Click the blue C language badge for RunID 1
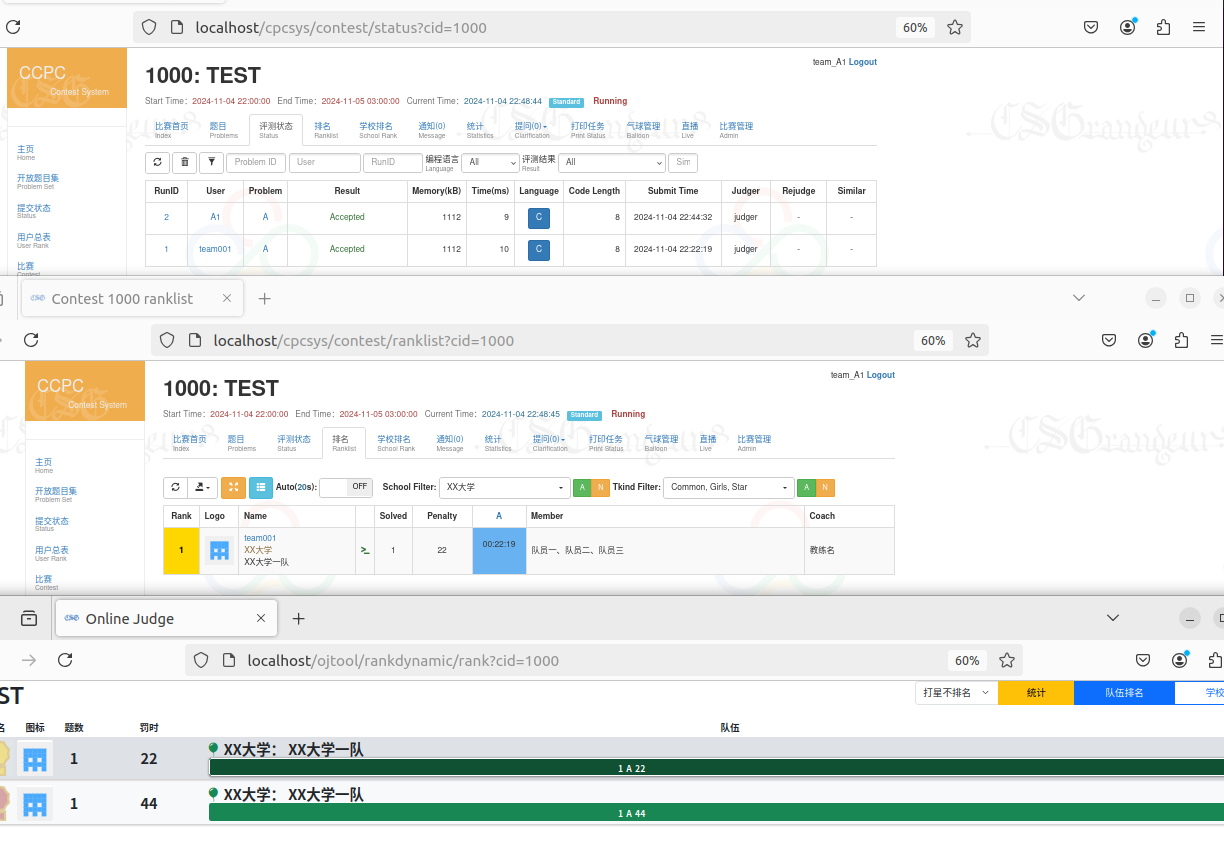This screenshot has width=1224, height=867. click(x=538, y=249)
